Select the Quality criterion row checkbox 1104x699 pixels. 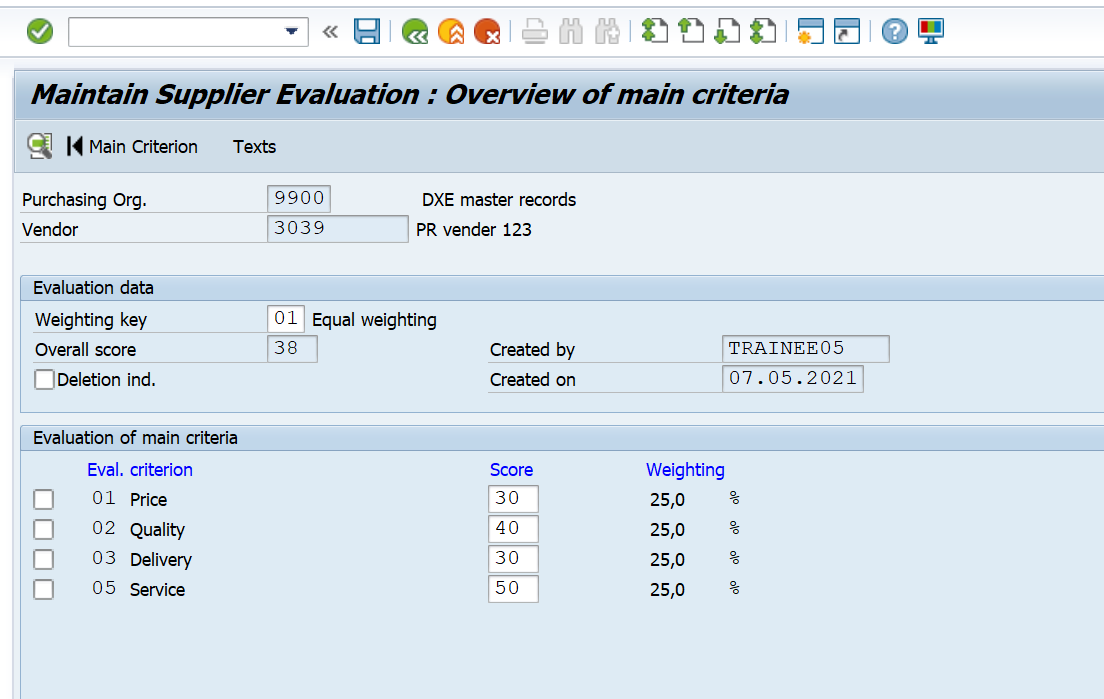44,529
